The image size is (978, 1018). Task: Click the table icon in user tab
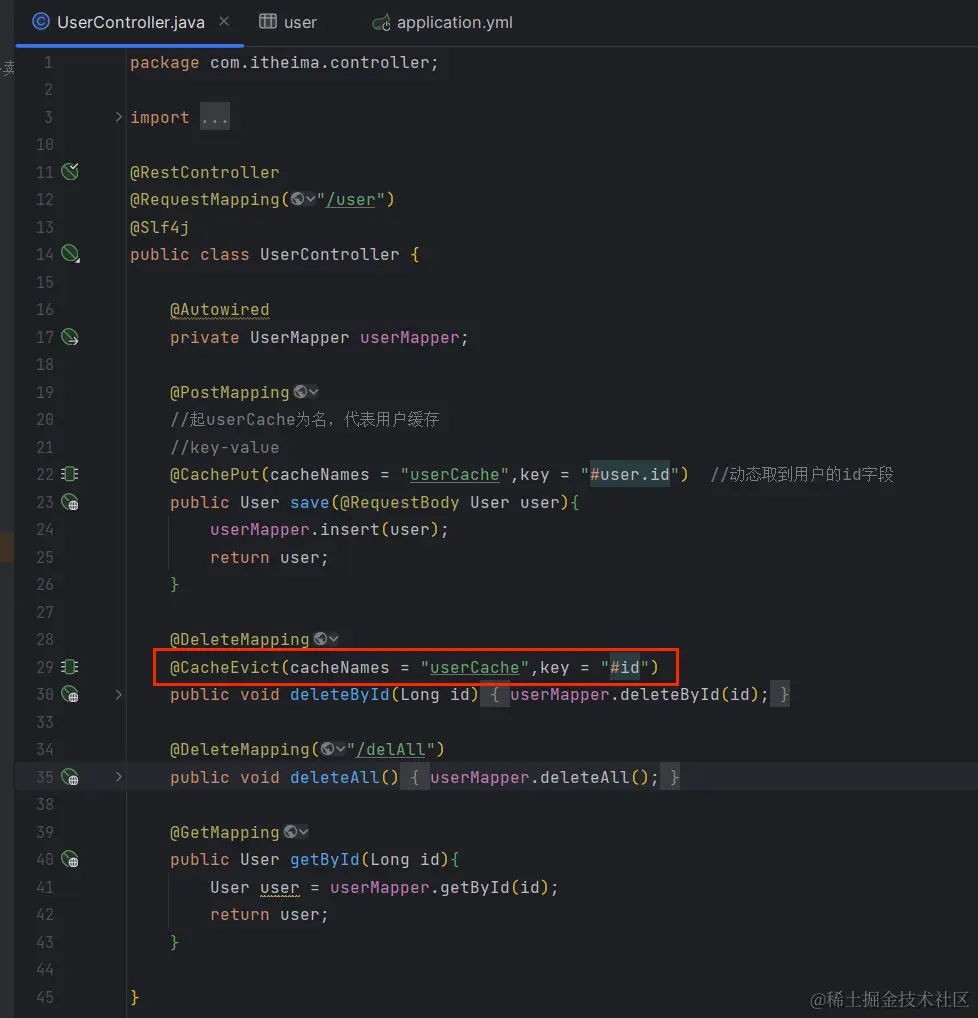point(268,21)
